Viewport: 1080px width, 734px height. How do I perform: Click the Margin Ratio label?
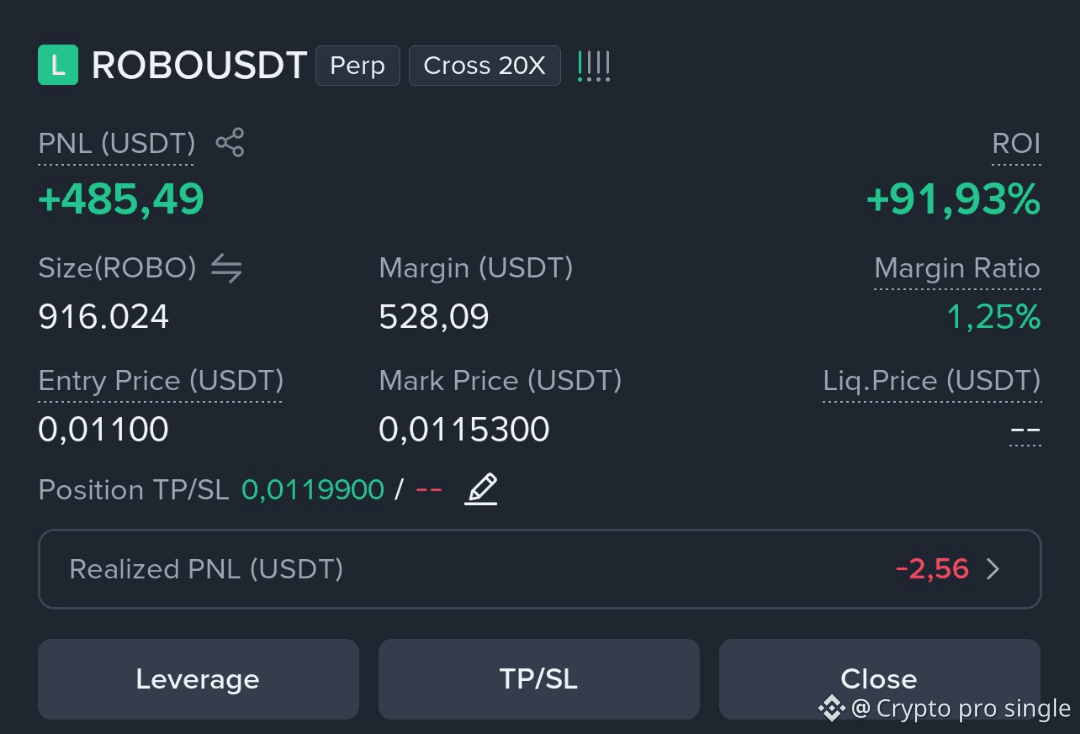click(x=957, y=268)
